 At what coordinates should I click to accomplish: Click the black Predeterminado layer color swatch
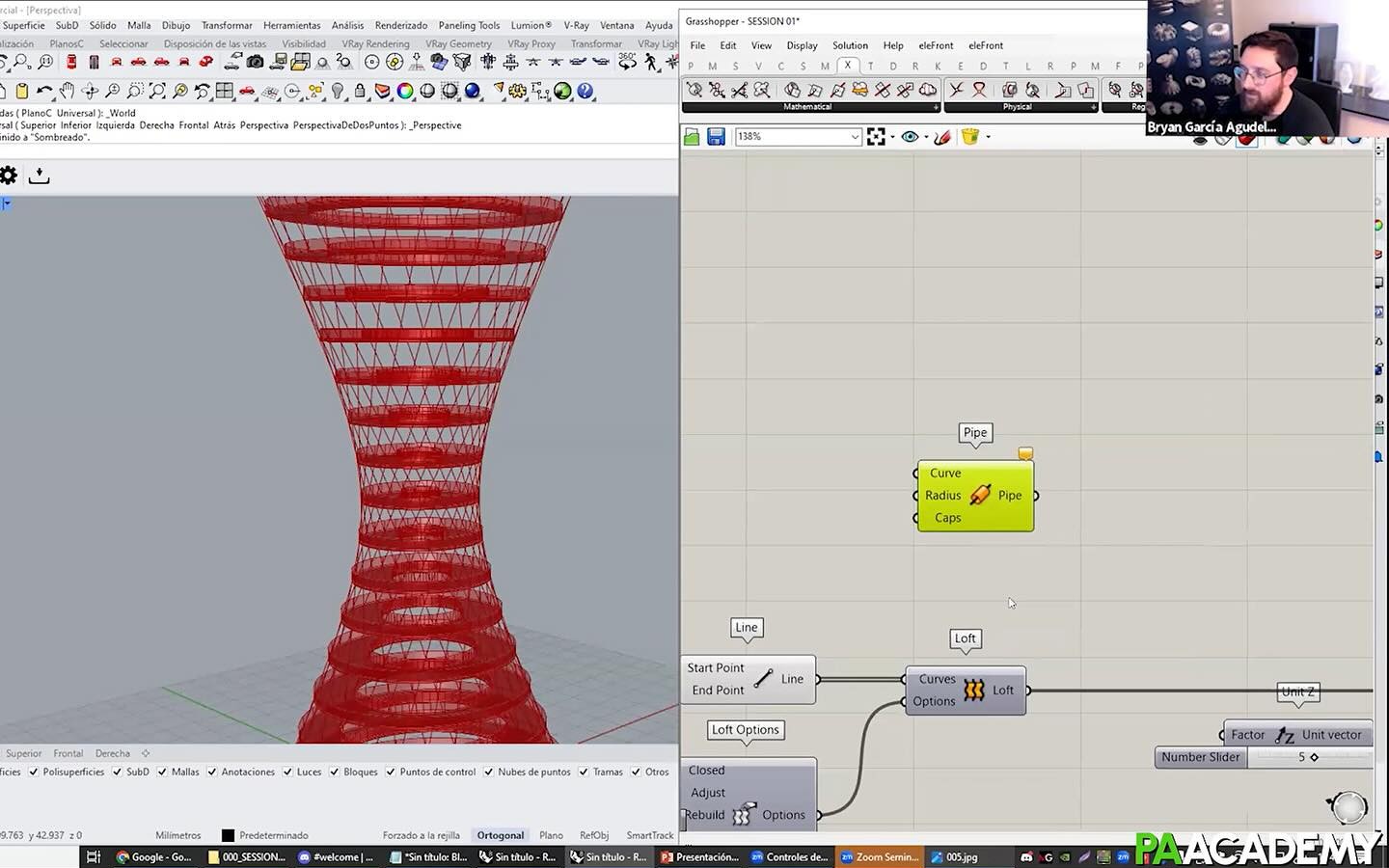tap(229, 835)
